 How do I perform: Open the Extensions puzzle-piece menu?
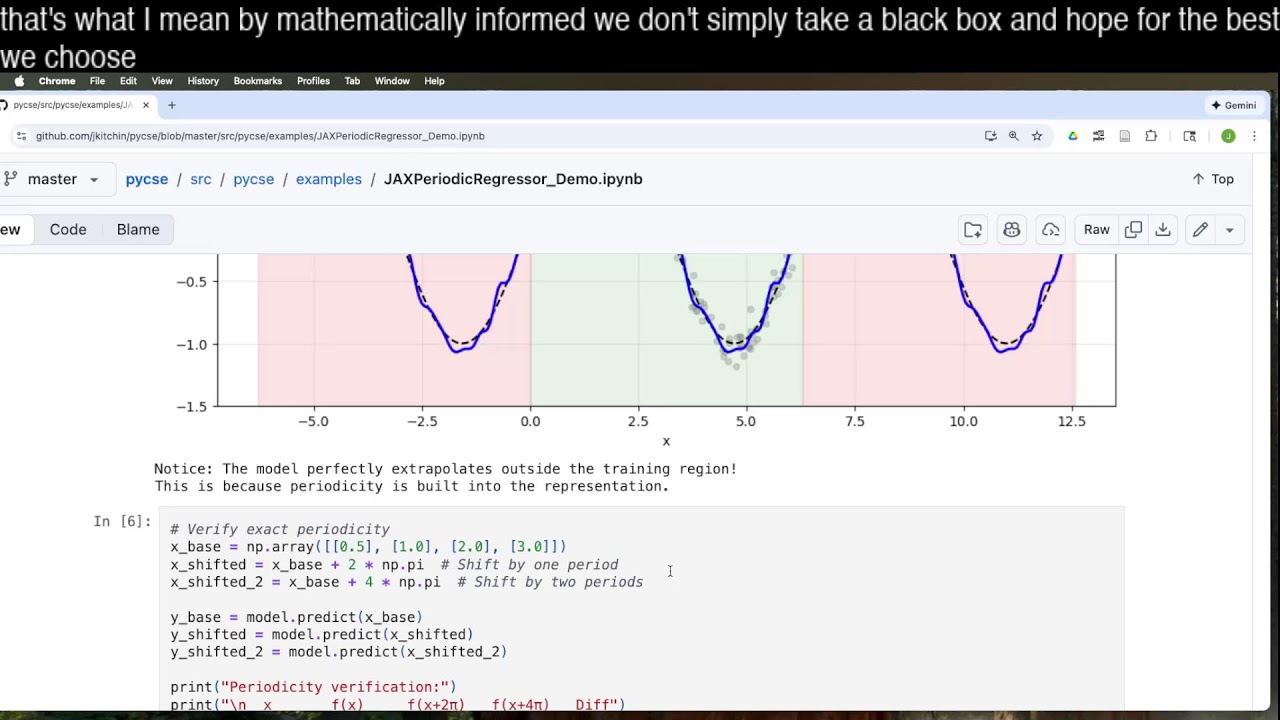pos(1151,136)
